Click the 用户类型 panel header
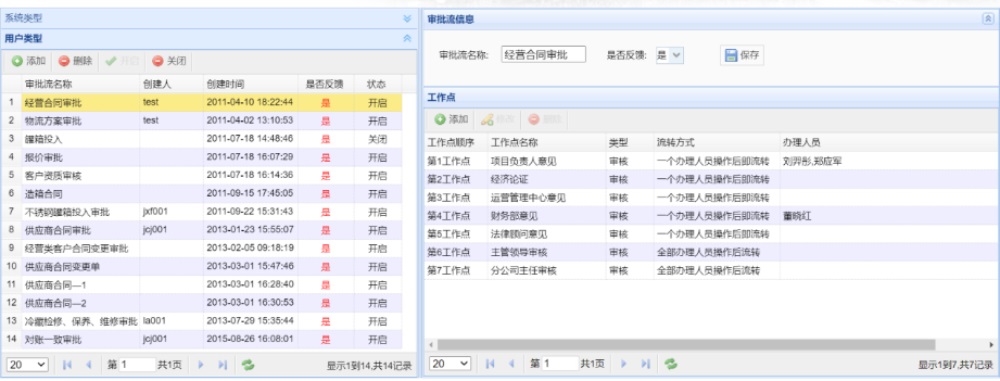The width and height of the screenshot is (1000, 381). pos(209,38)
